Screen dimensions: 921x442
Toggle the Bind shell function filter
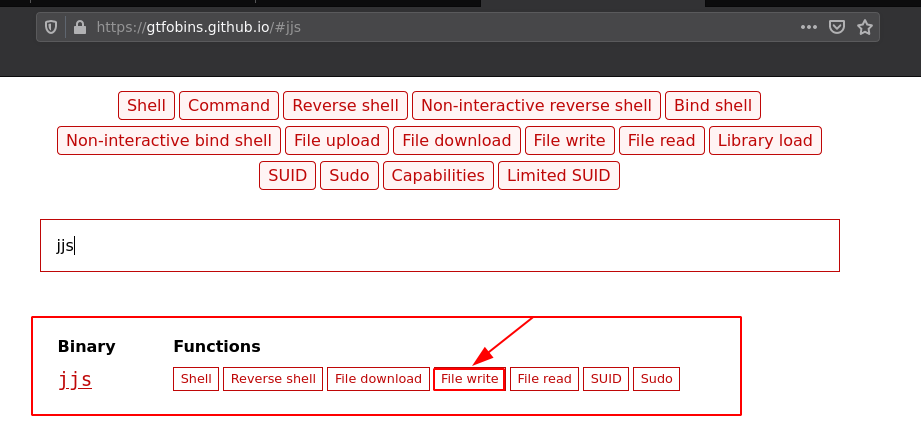click(713, 105)
